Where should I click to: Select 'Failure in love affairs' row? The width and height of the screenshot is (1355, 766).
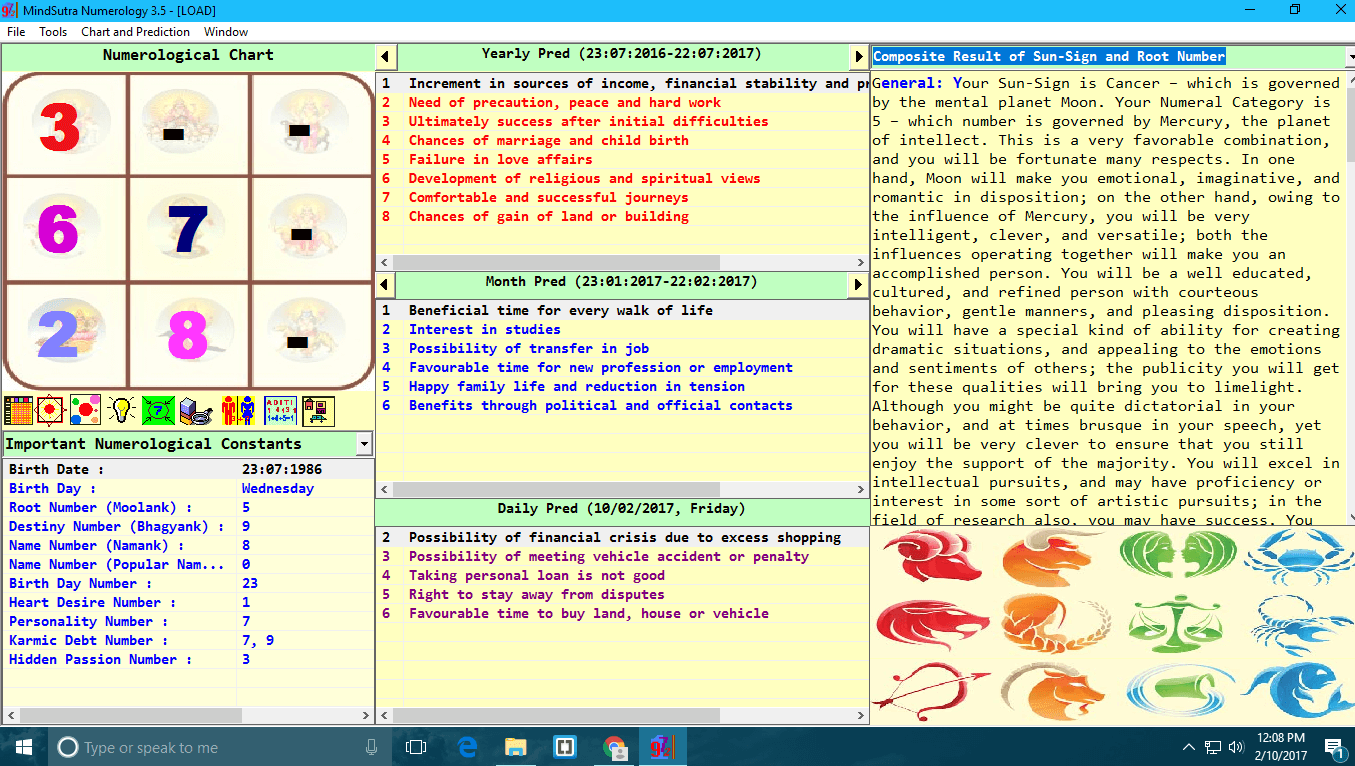tap(622, 160)
